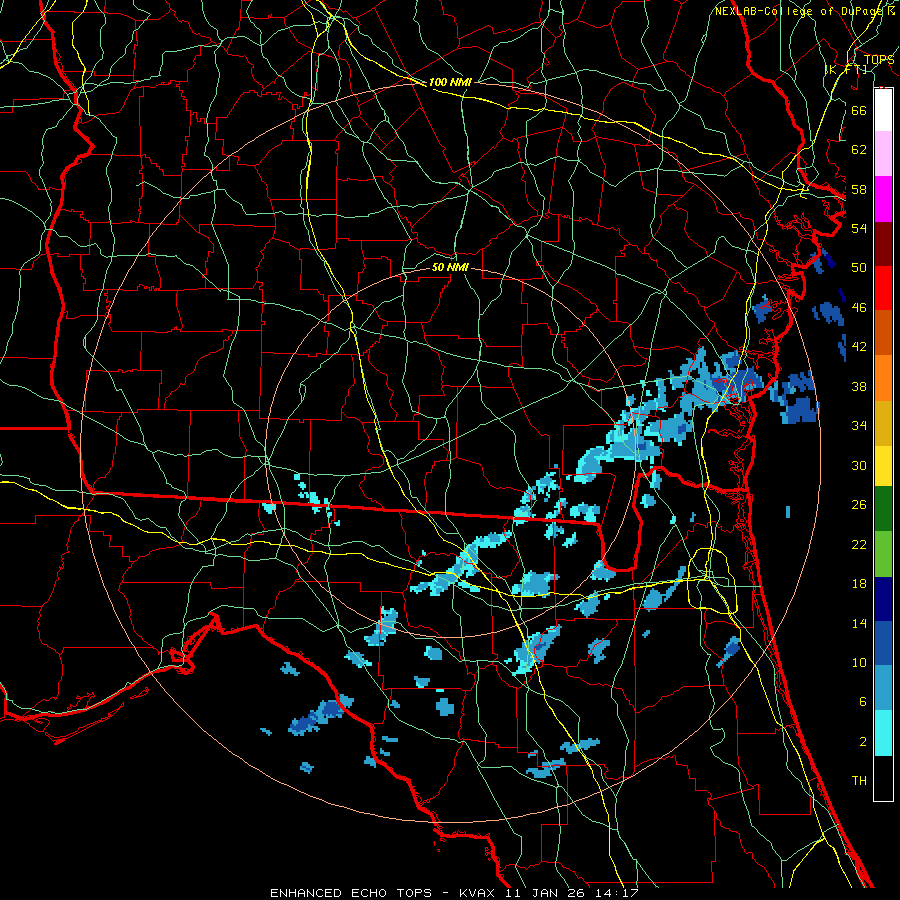Click the TOPS legend heading
The width and height of the screenshot is (900, 900).
pos(879,60)
